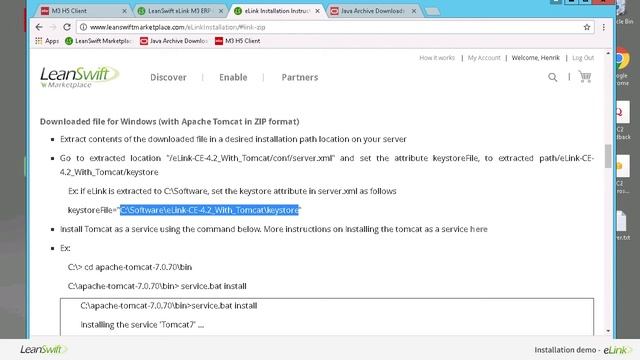Close the M3 H5 Client tab
The width and height of the screenshot is (640, 360).
pos(124,11)
